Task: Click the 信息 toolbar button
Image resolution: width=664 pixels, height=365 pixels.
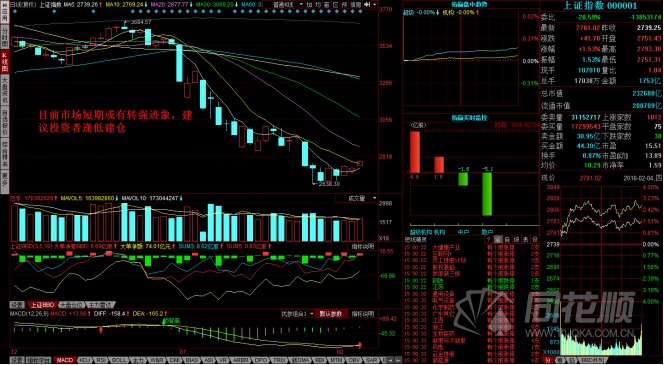Action: click(x=355, y=4)
